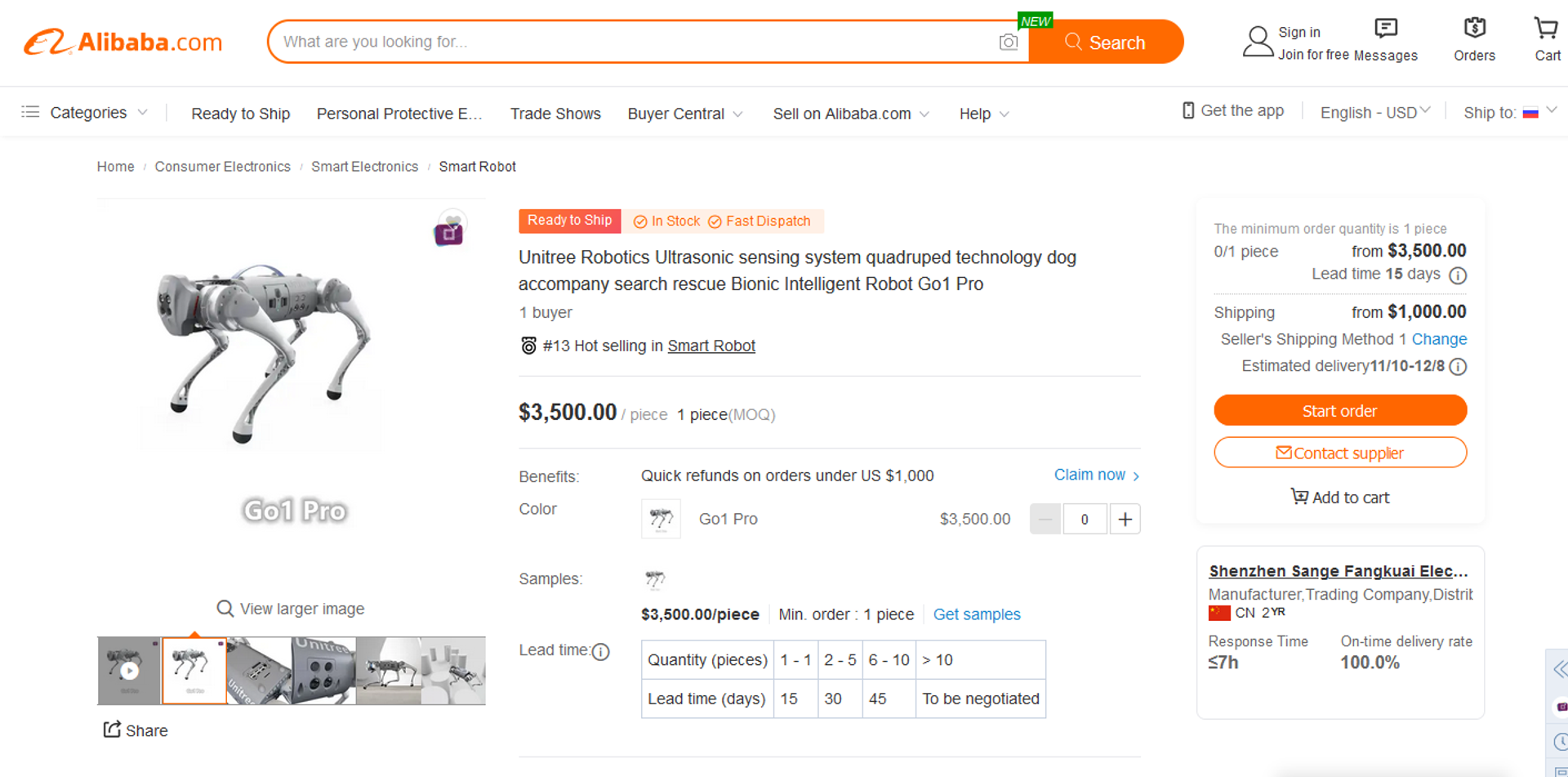Expand the Buyer Central menu

[685, 114]
